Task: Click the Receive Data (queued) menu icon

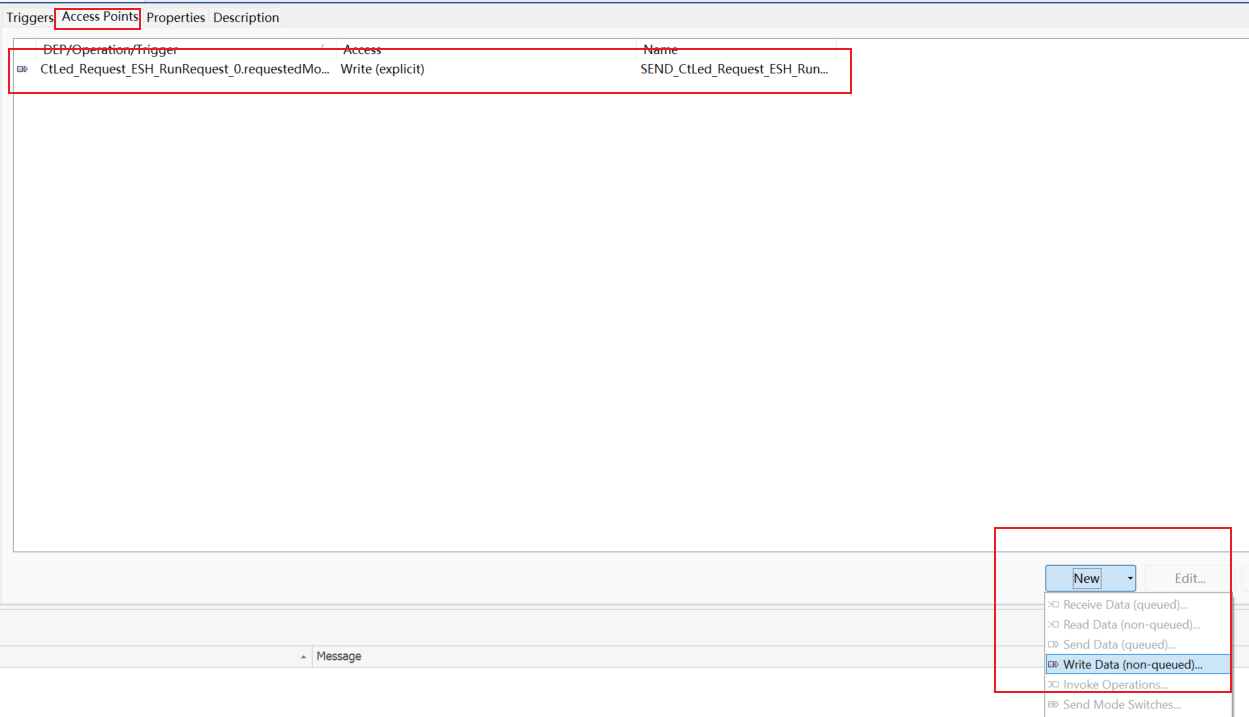Action: (x=1053, y=605)
